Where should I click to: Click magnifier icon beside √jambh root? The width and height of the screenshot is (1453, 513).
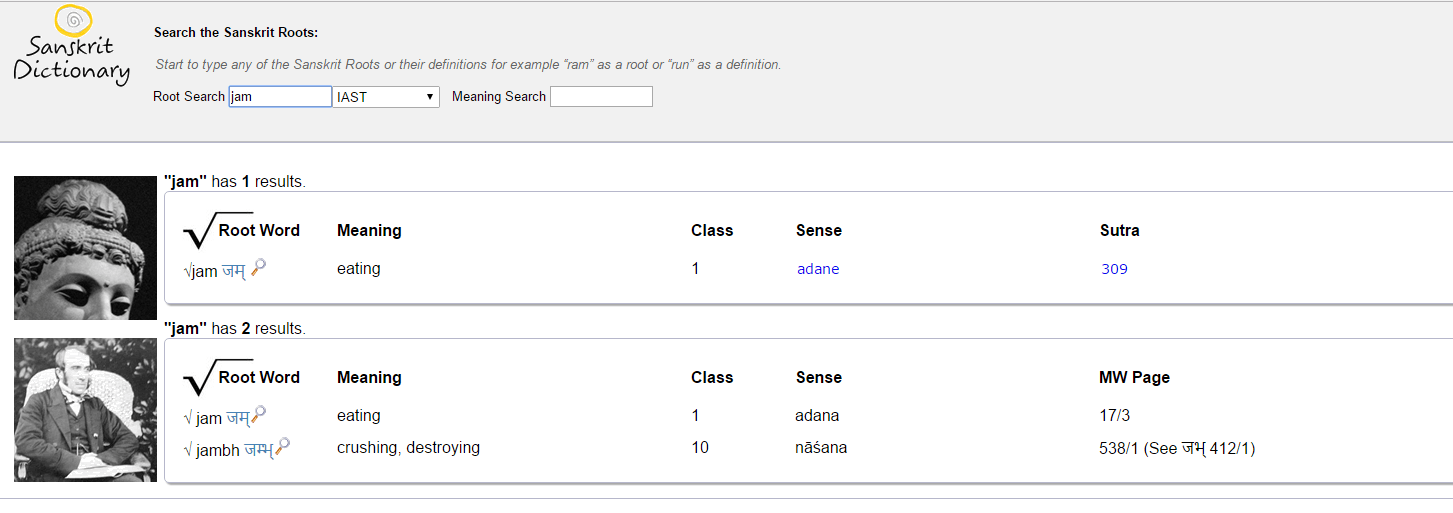coord(283,447)
